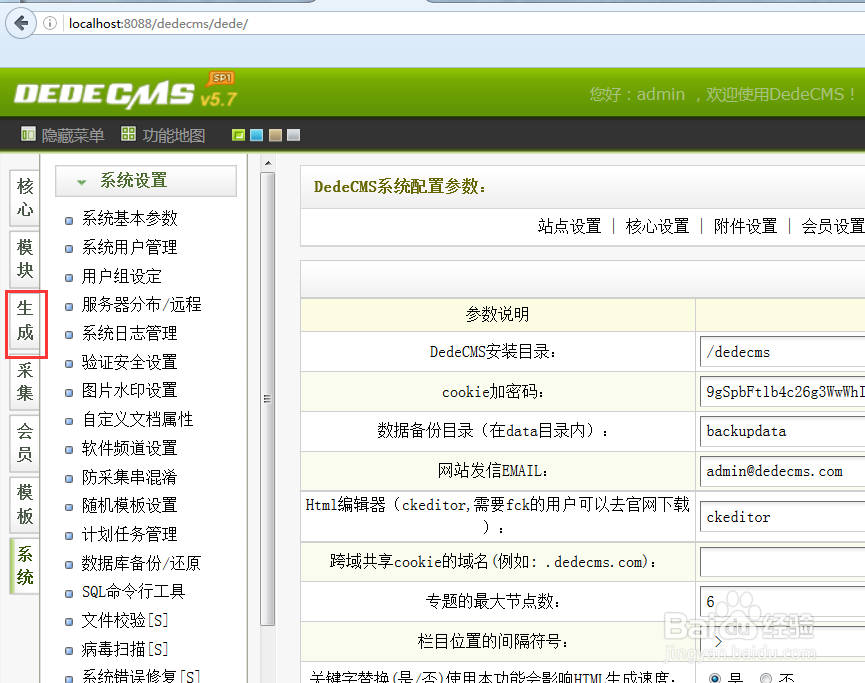The width and height of the screenshot is (865, 683).
Task: Click the DedeCMS安装目录 input field
Action: (782, 352)
